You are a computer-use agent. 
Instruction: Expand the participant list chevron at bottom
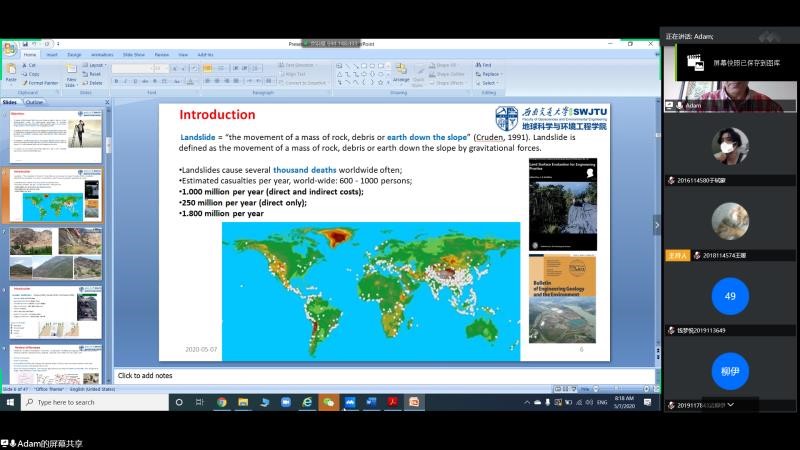pos(731,404)
